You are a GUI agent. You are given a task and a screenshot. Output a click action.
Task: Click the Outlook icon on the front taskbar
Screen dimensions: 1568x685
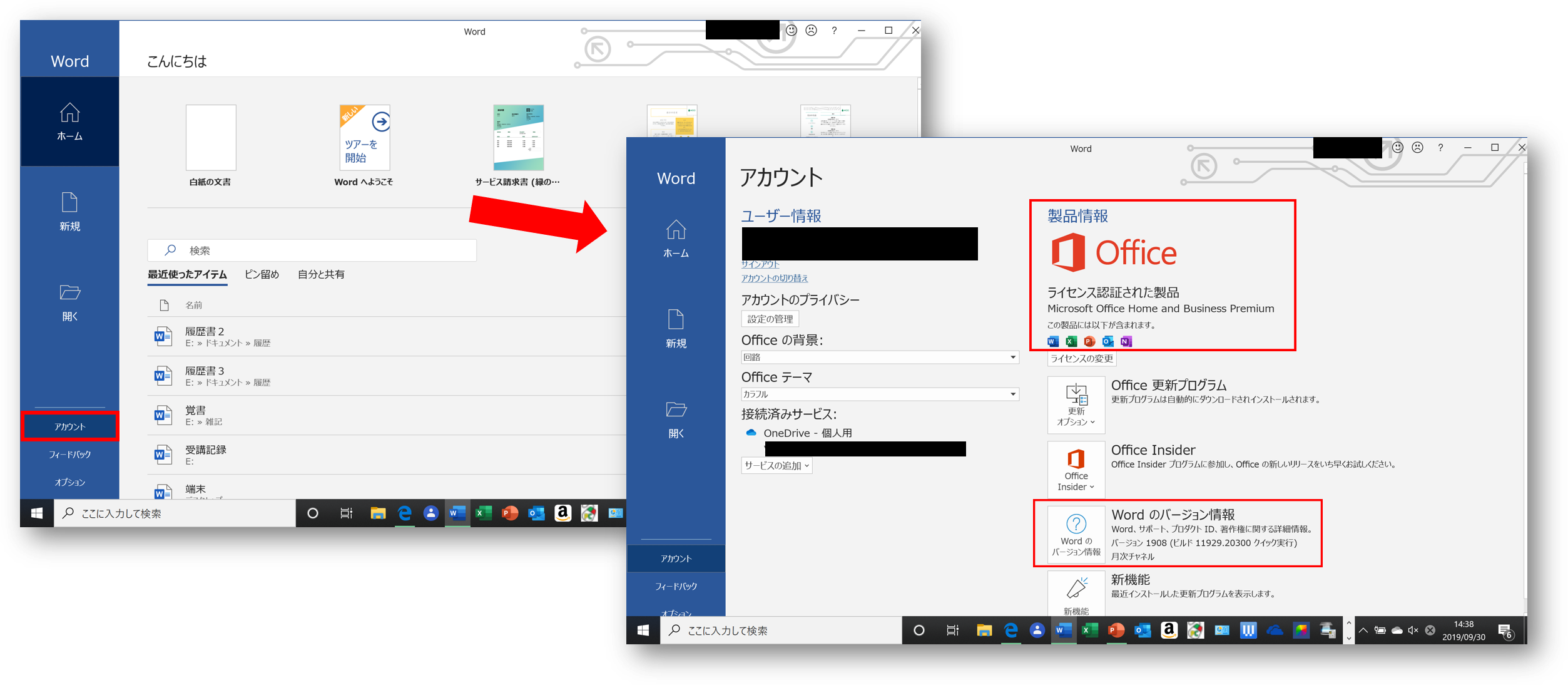coord(1143,631)
